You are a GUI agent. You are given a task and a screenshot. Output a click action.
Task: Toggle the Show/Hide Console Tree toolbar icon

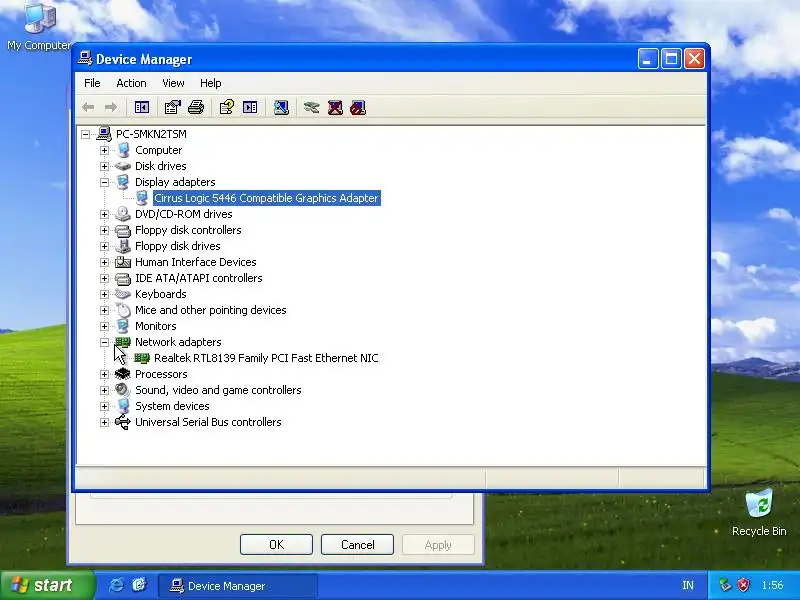[141, 107]
